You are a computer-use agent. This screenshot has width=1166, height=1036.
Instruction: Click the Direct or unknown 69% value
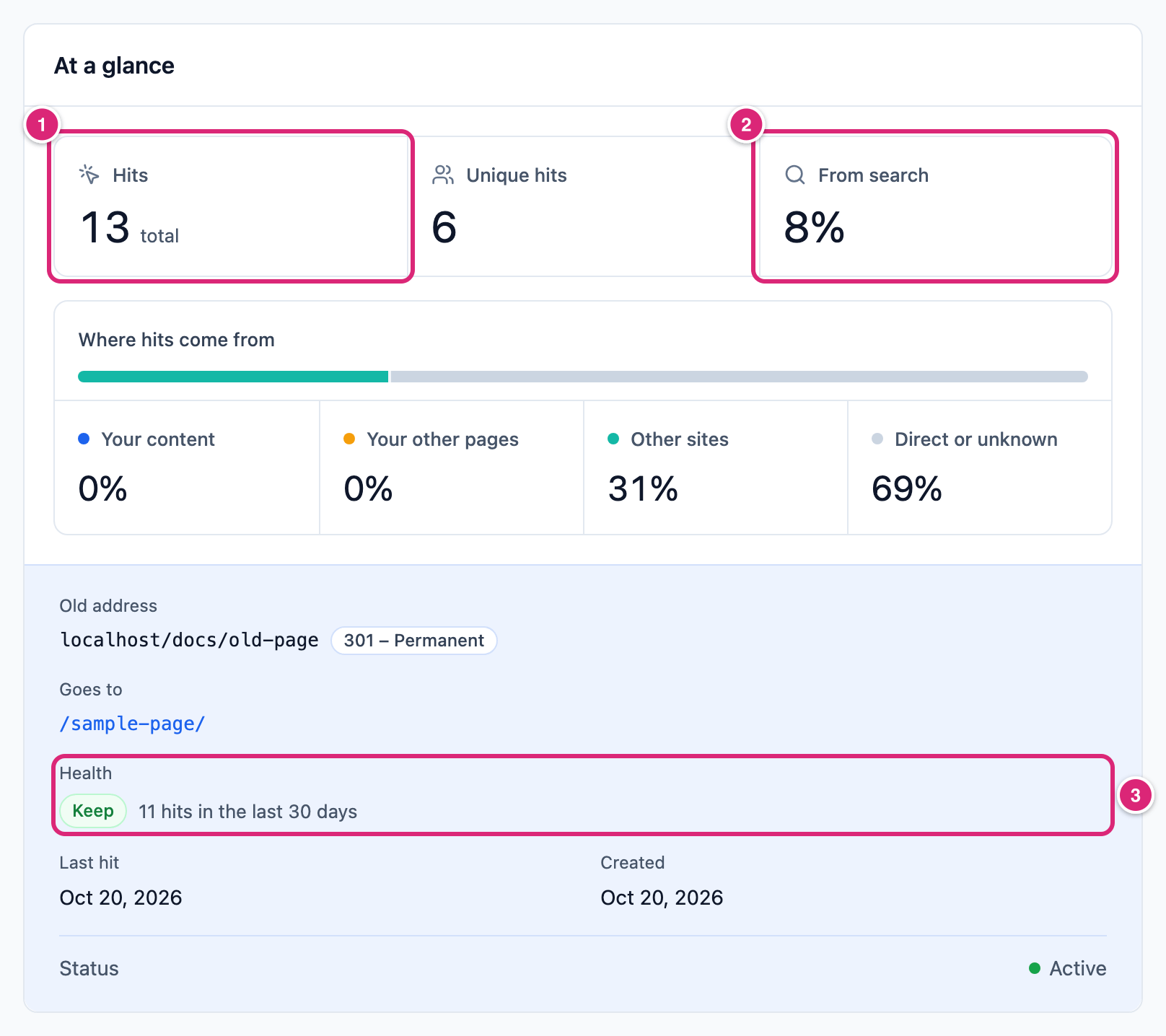pyautogui.click(x=907, y=489)
